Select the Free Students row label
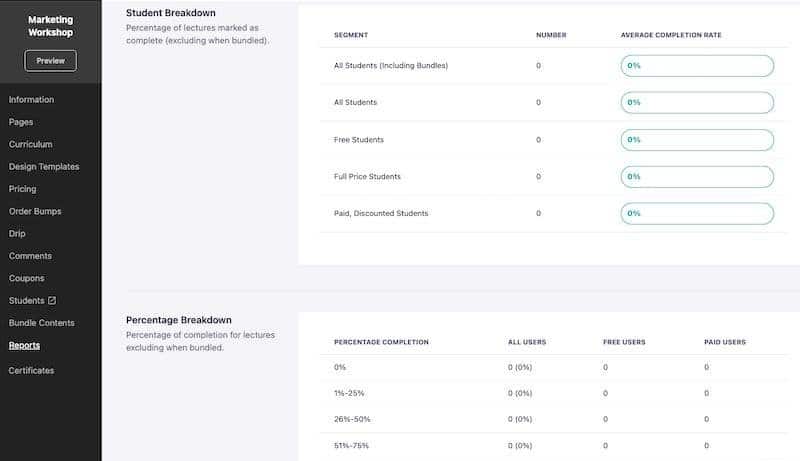 (x=359, y=140)
